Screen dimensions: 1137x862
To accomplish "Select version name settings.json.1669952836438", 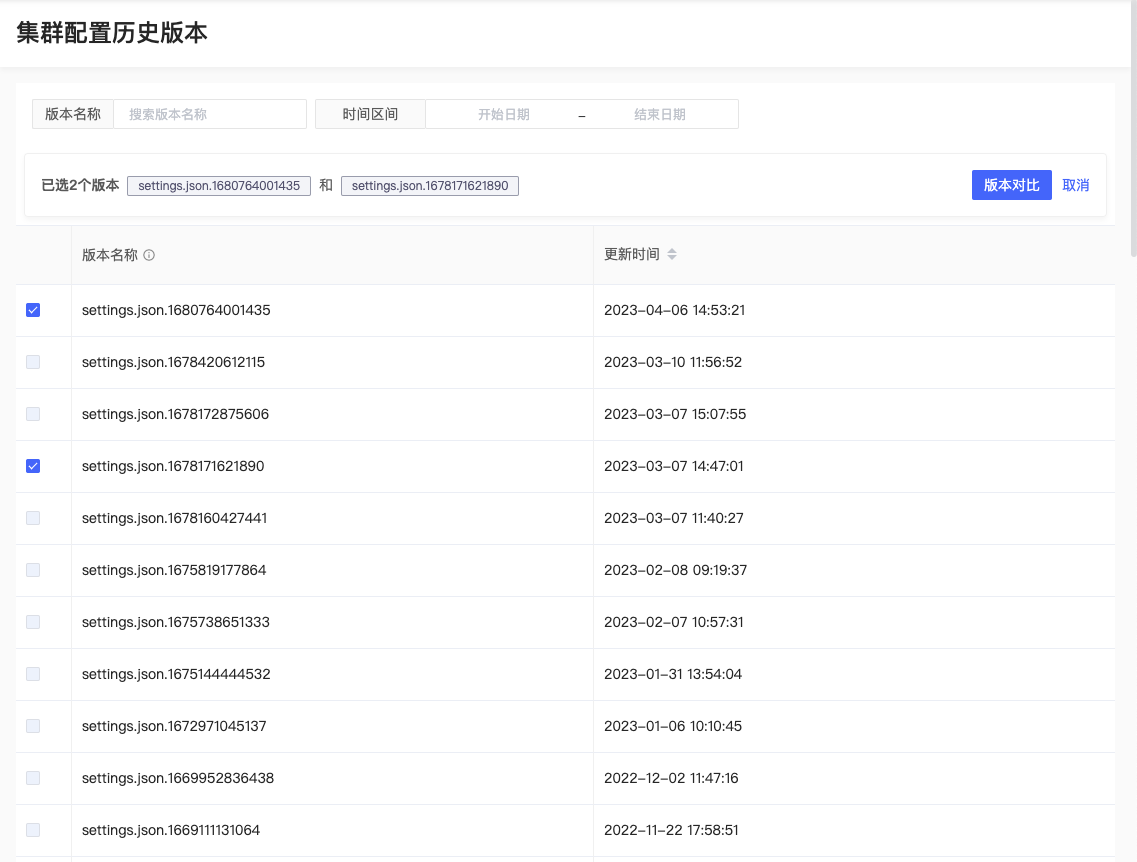I will click(x=178, y=779).
